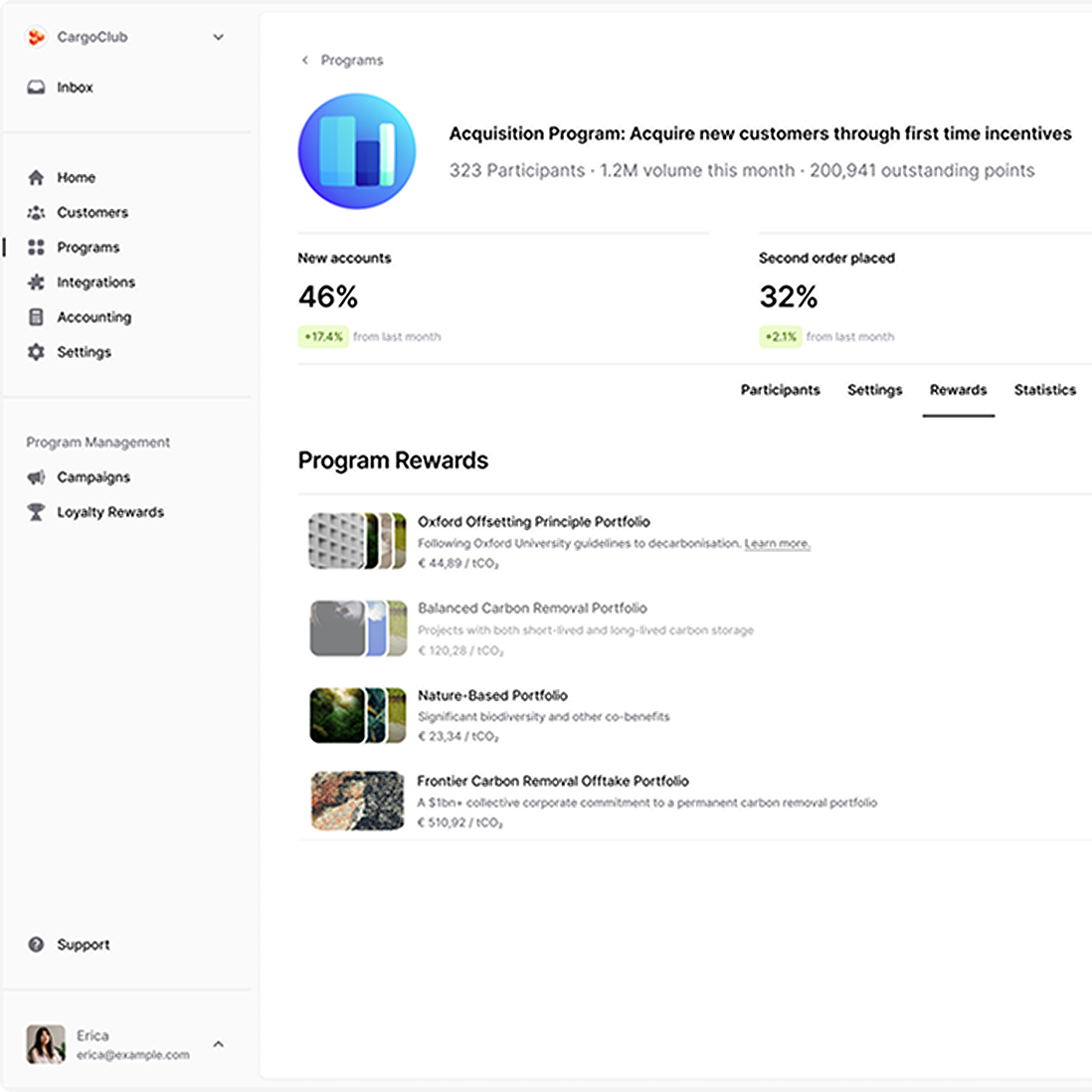Click 'Significant biodiversity and other co-benefits' description
The height and width of the screenshot is (1092, 1092).
[x=543, y=717]
